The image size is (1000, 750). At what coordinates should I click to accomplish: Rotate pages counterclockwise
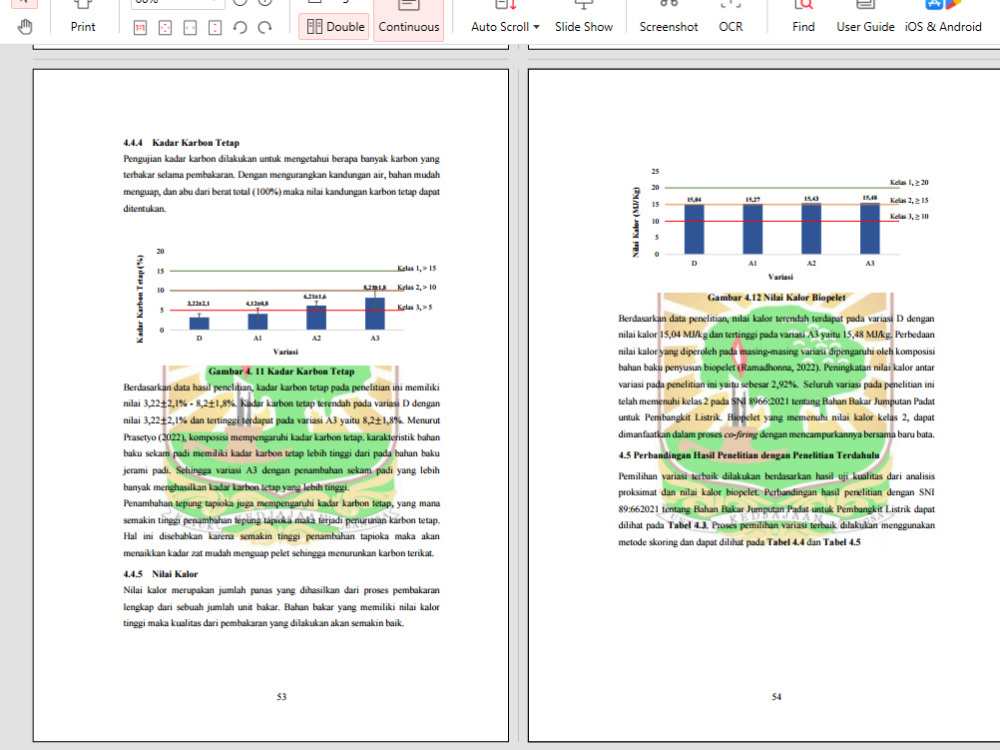[x=240, y=27]
